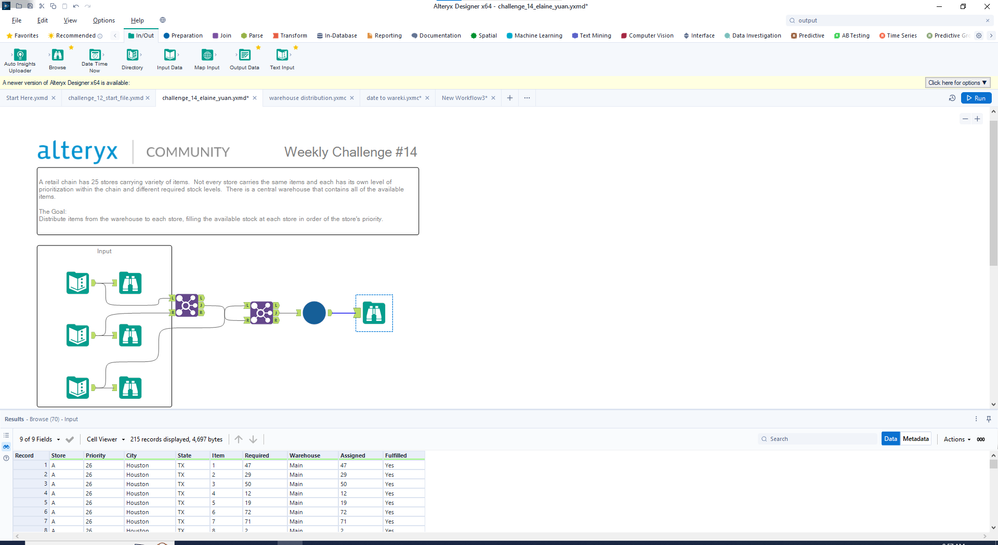Open the Actions dropdown in Results
The width and height of the screenshot is (998, 545).
click(x=957, y=439)
